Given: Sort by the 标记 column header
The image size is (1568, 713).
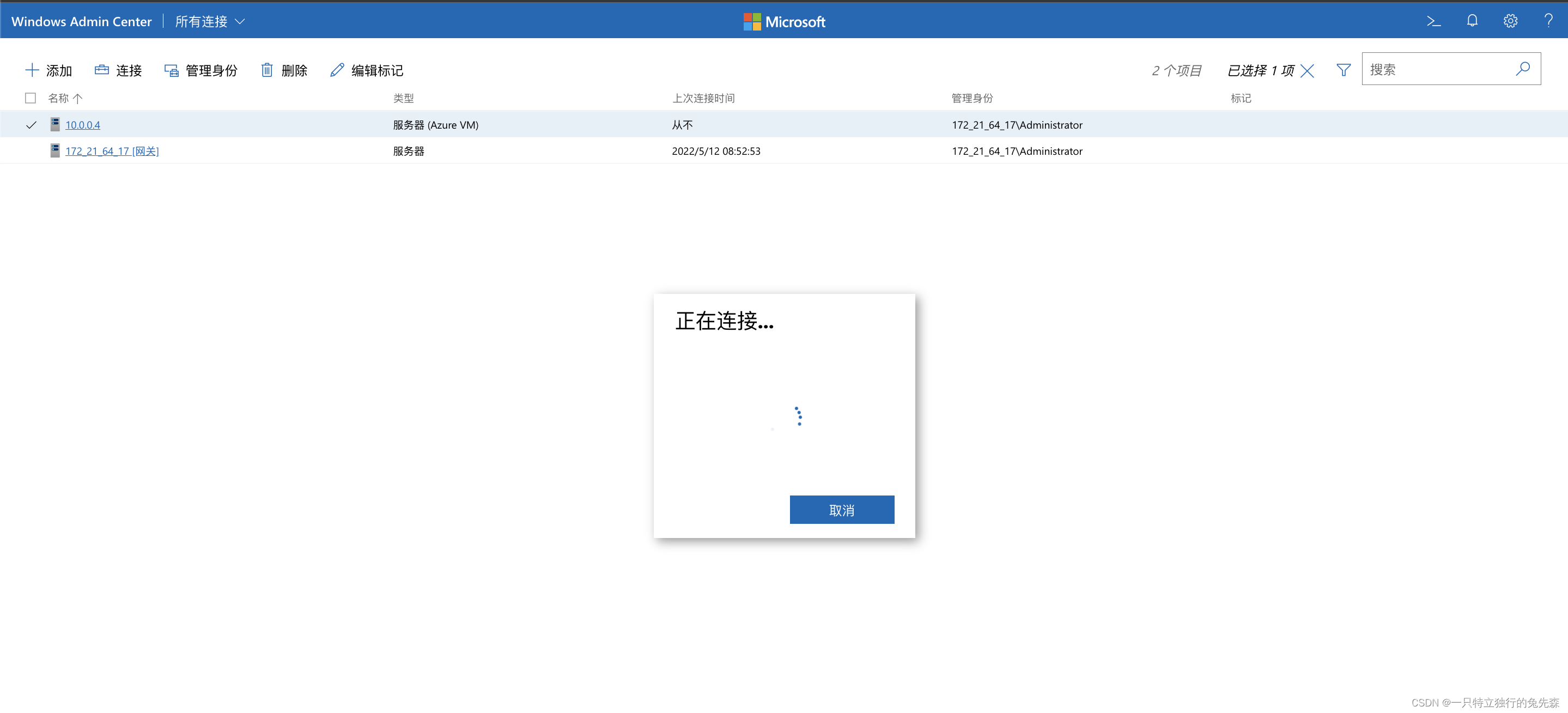Looking at the screenshot, I should click(1241, 98).
